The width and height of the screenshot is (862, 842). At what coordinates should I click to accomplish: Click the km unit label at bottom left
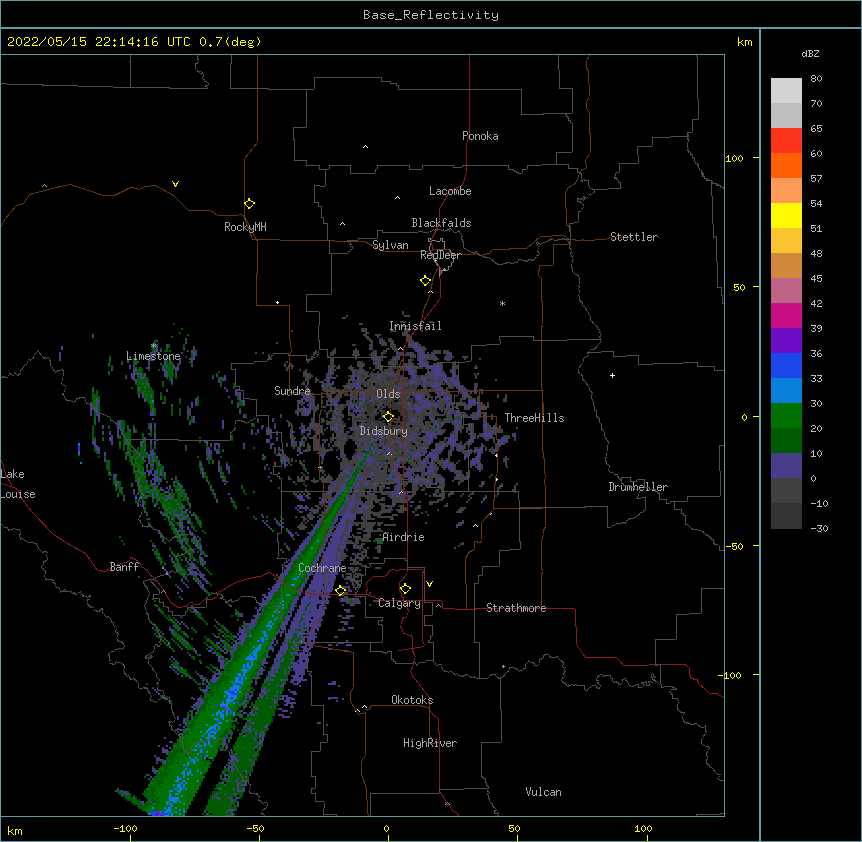pyautogui.click(x=15, y=830)
